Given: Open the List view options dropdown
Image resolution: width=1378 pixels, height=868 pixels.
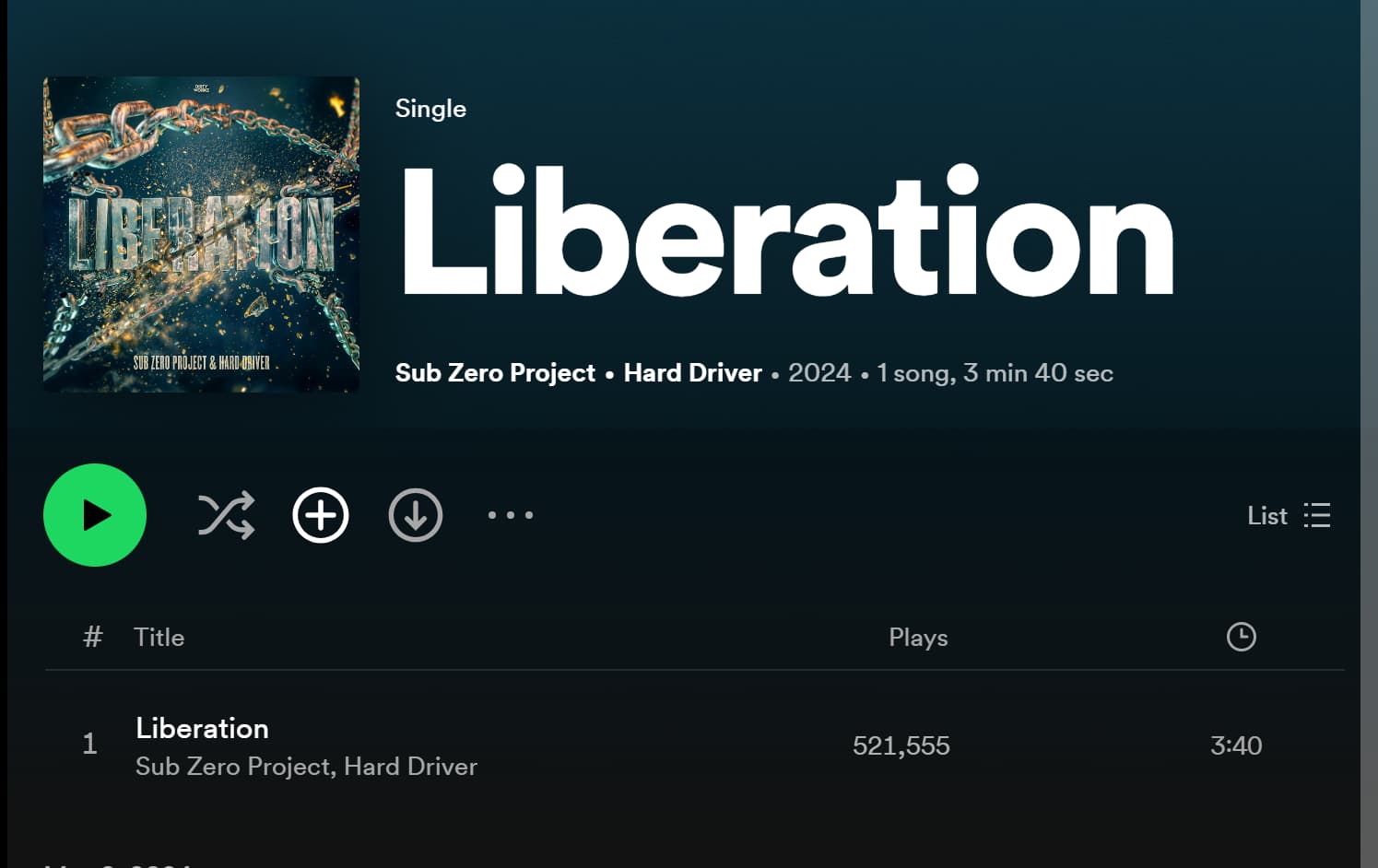Looking at the screenshot, I should (1289, 516).
